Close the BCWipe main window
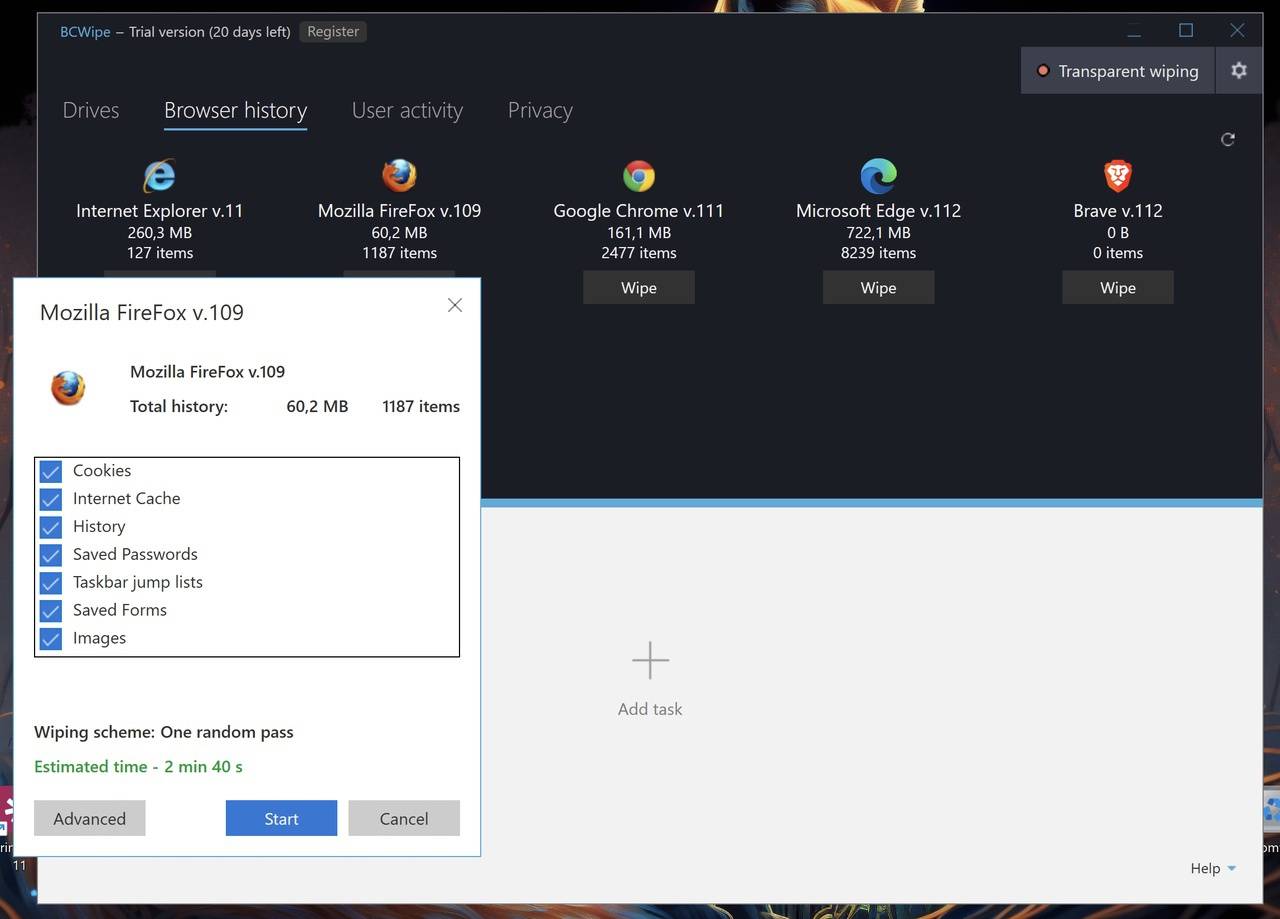This screenshot has width=1280, height=919. click(x=1237, y=31)
